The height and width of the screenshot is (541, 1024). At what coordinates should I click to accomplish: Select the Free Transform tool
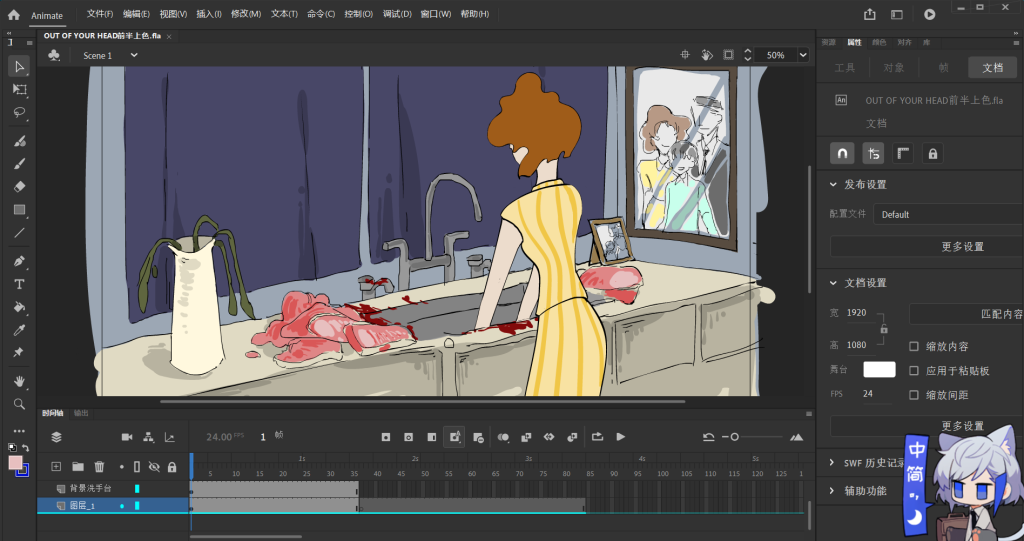tap(19, 90)
